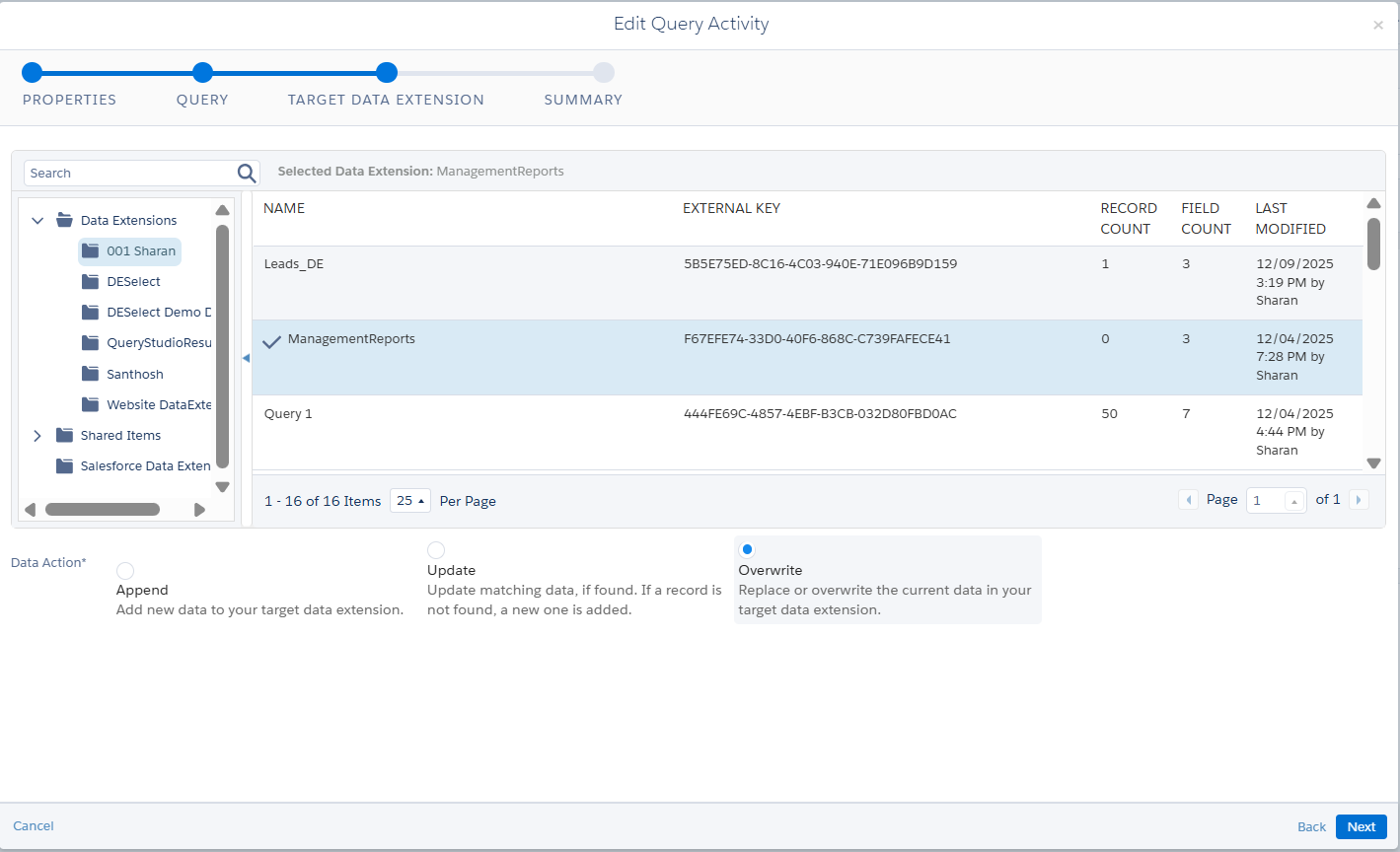Select the Overwrite radio button
The image size is (1400, 852).
747,549
